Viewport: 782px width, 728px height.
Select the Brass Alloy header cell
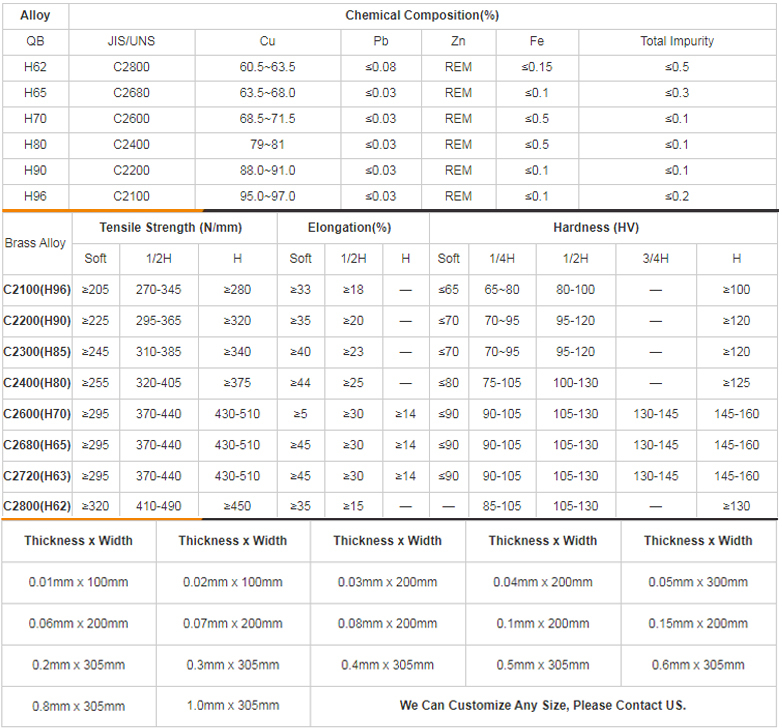point(35,243)
